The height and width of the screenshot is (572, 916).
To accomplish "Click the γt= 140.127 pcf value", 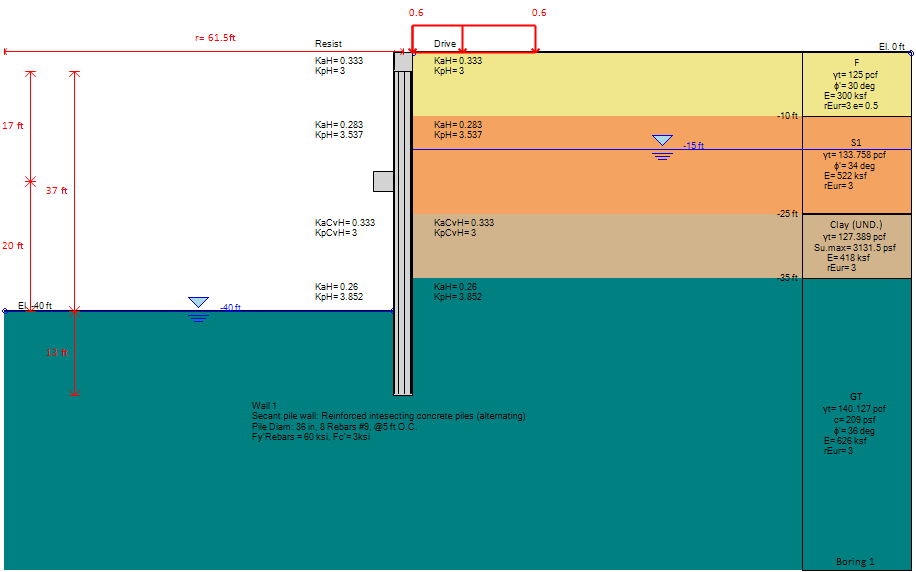I will click(854, 408).
